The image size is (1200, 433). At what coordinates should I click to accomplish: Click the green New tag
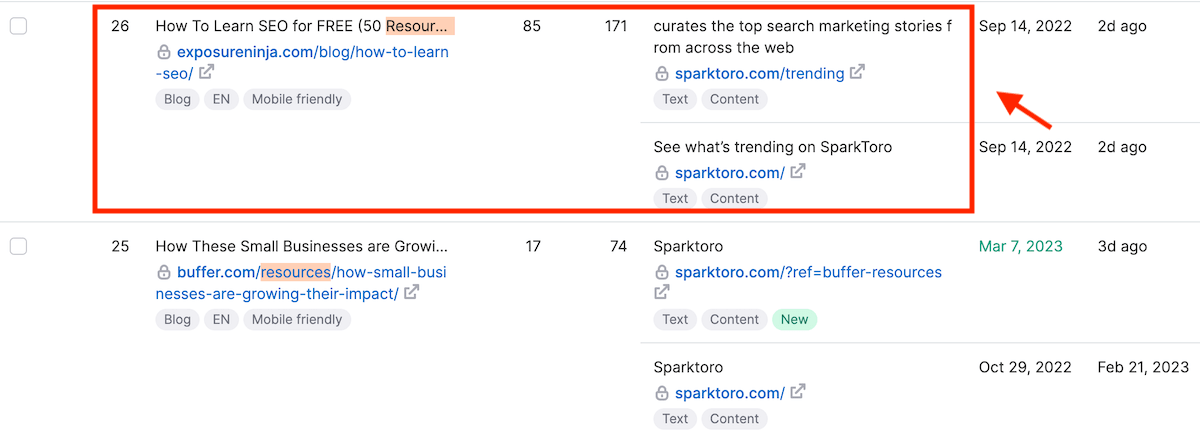tap(794, 320)
